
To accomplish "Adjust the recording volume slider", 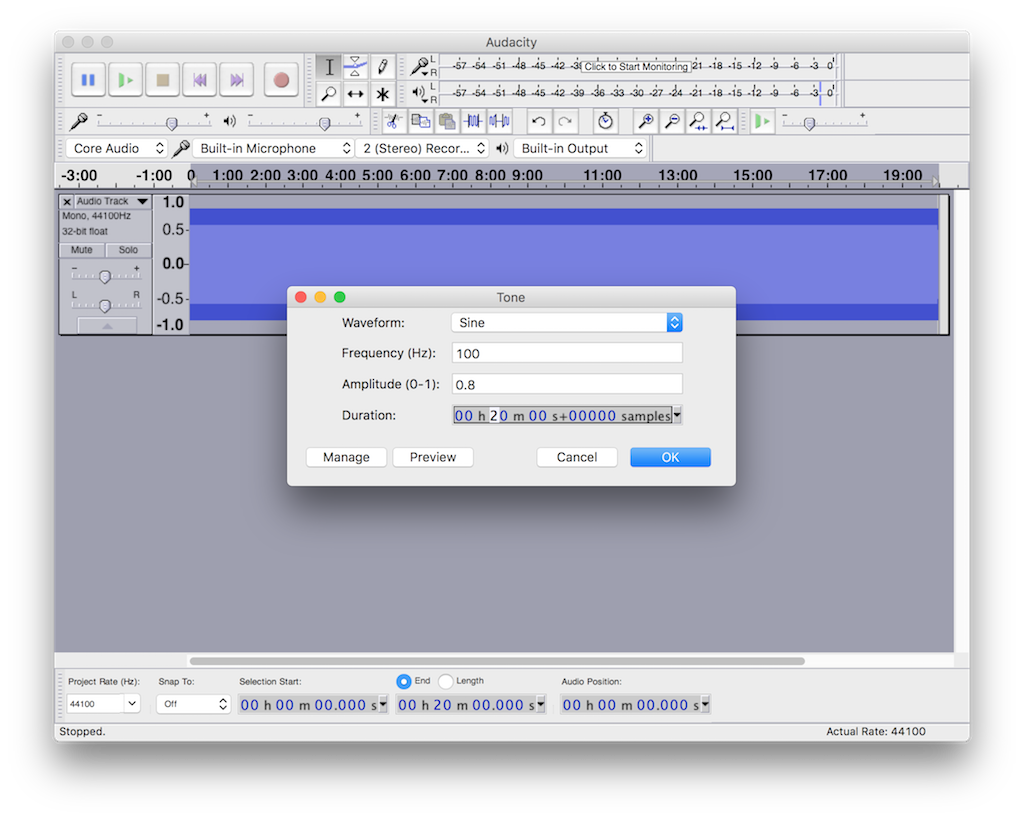I will [172, 123].
